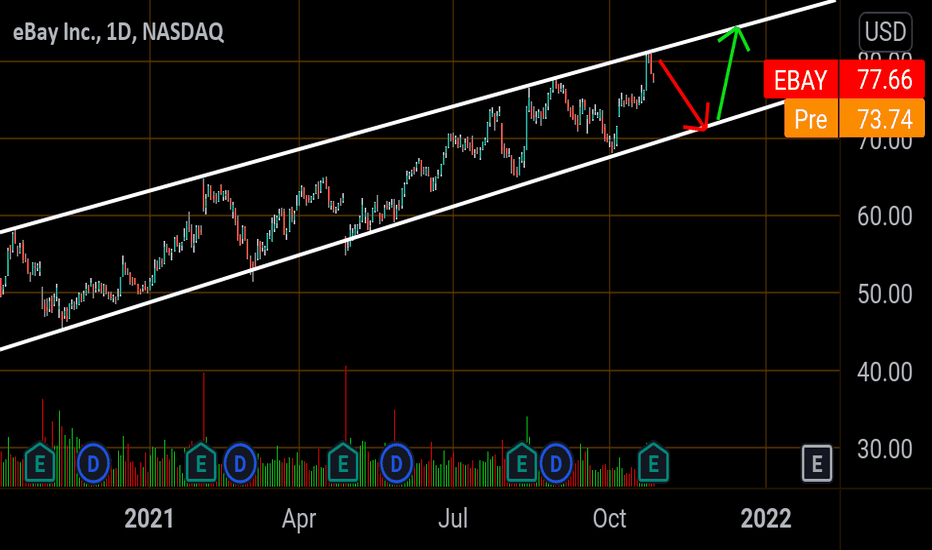Click the 60.00 price axis label

884,216
